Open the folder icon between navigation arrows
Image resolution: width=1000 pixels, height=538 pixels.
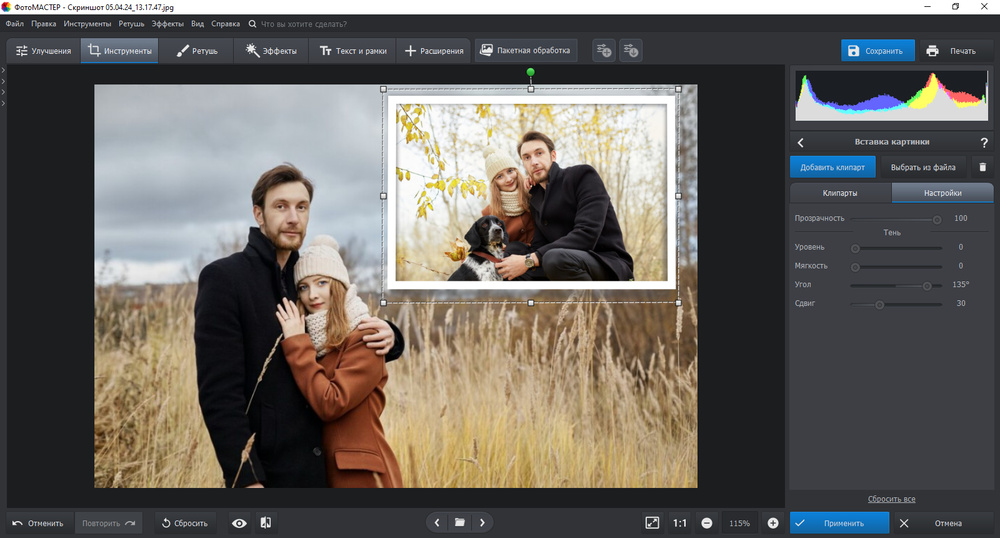tap(460, 523)
